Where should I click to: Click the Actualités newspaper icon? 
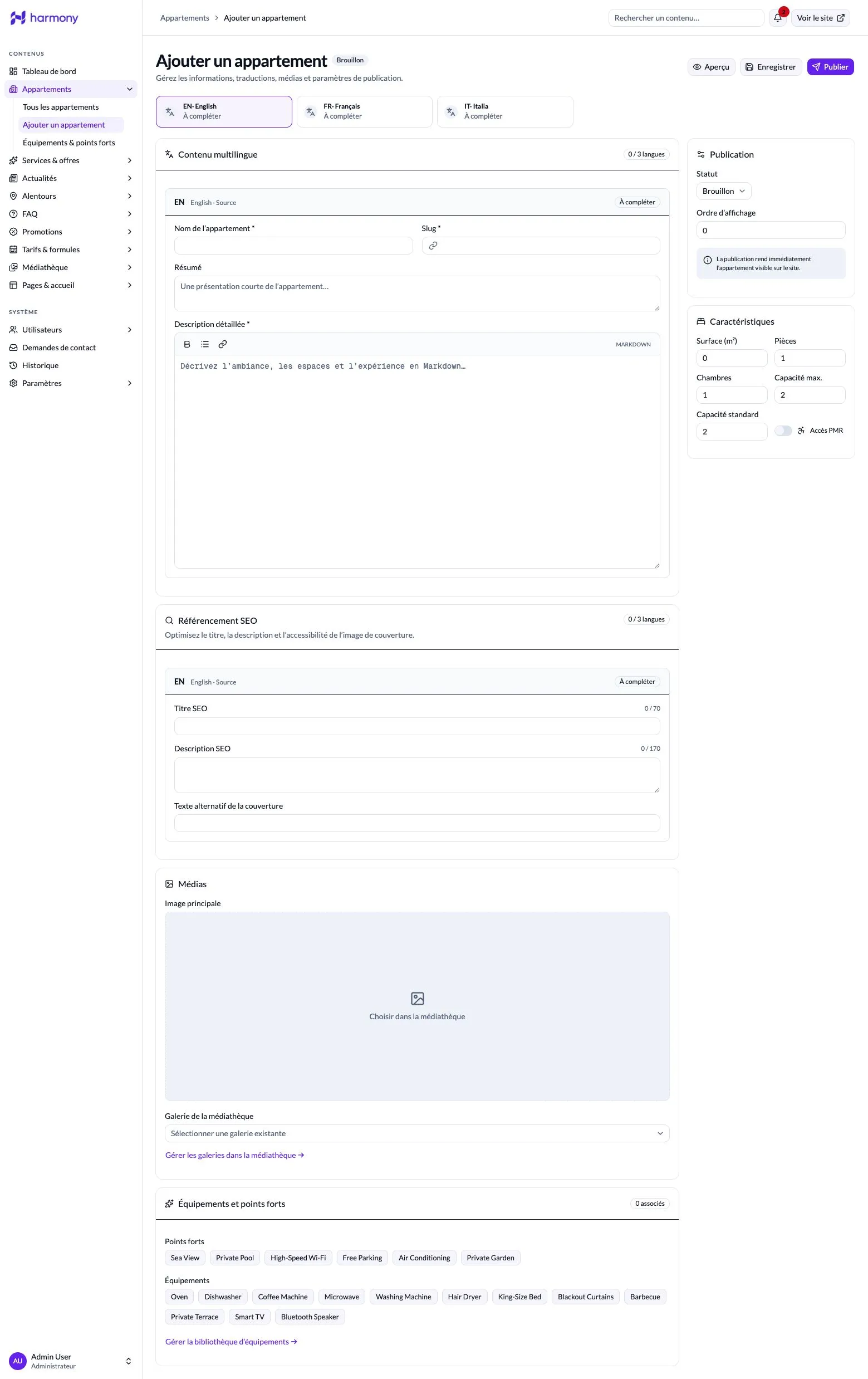[14, 179]
